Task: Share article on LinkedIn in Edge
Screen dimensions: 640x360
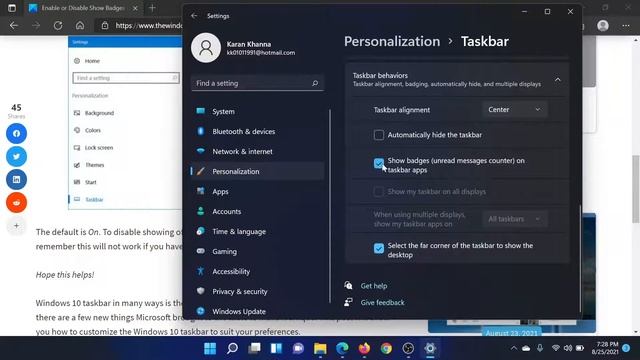Action: pyautogui.click(x=16, y=180)
